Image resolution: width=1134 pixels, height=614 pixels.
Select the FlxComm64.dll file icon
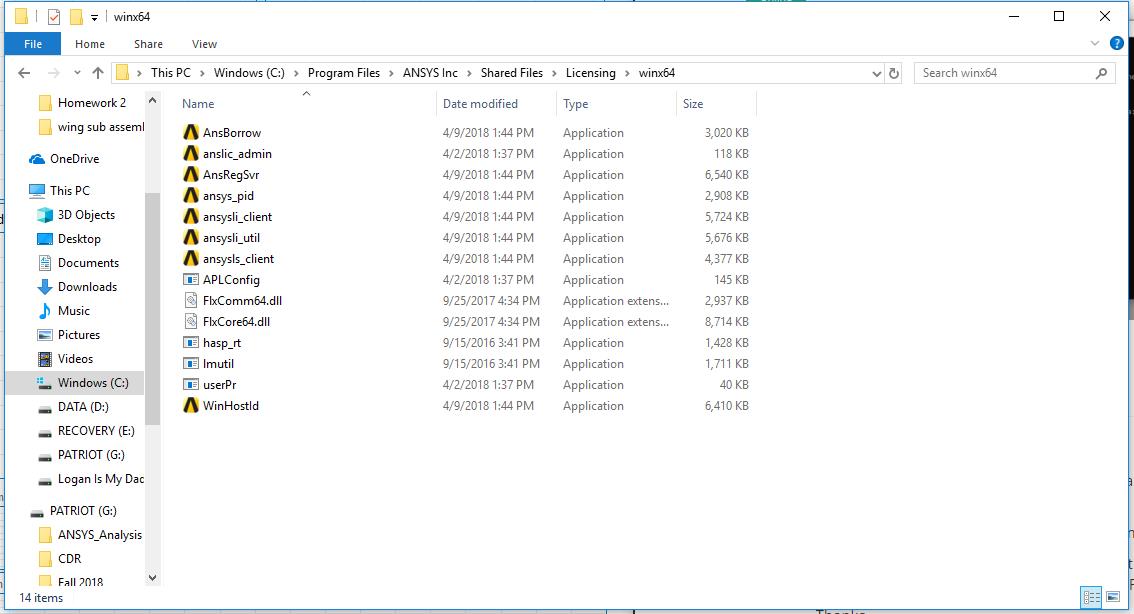pos(191,300)
